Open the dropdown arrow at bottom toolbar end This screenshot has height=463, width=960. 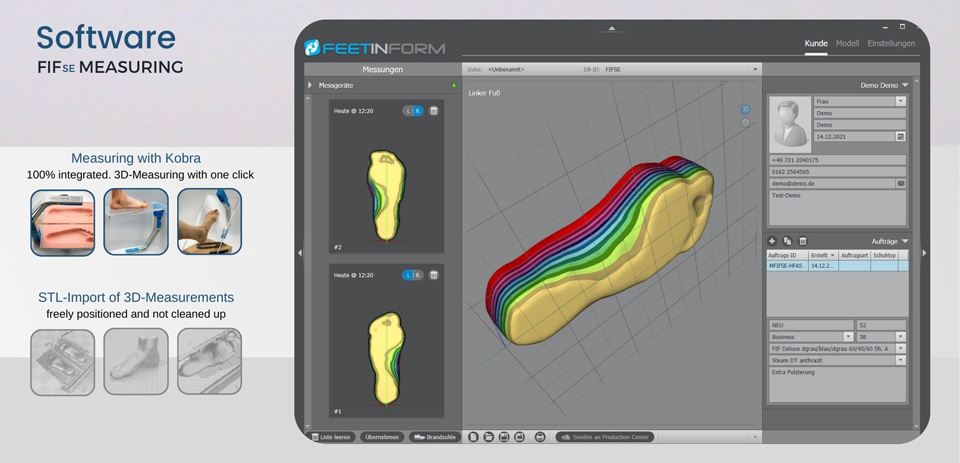[x=755, y=437]
